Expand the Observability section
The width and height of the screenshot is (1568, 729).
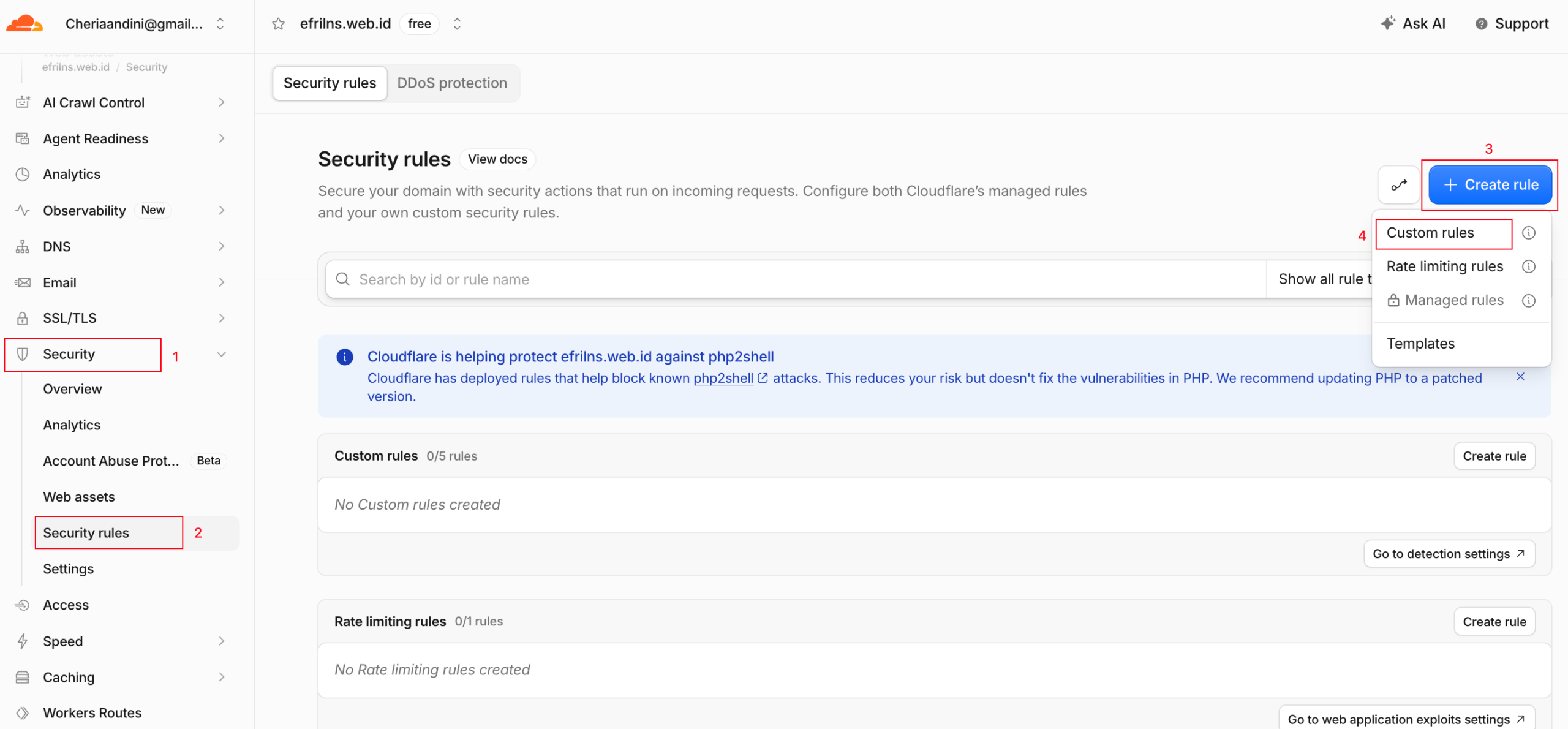click(x=222, y=210)
